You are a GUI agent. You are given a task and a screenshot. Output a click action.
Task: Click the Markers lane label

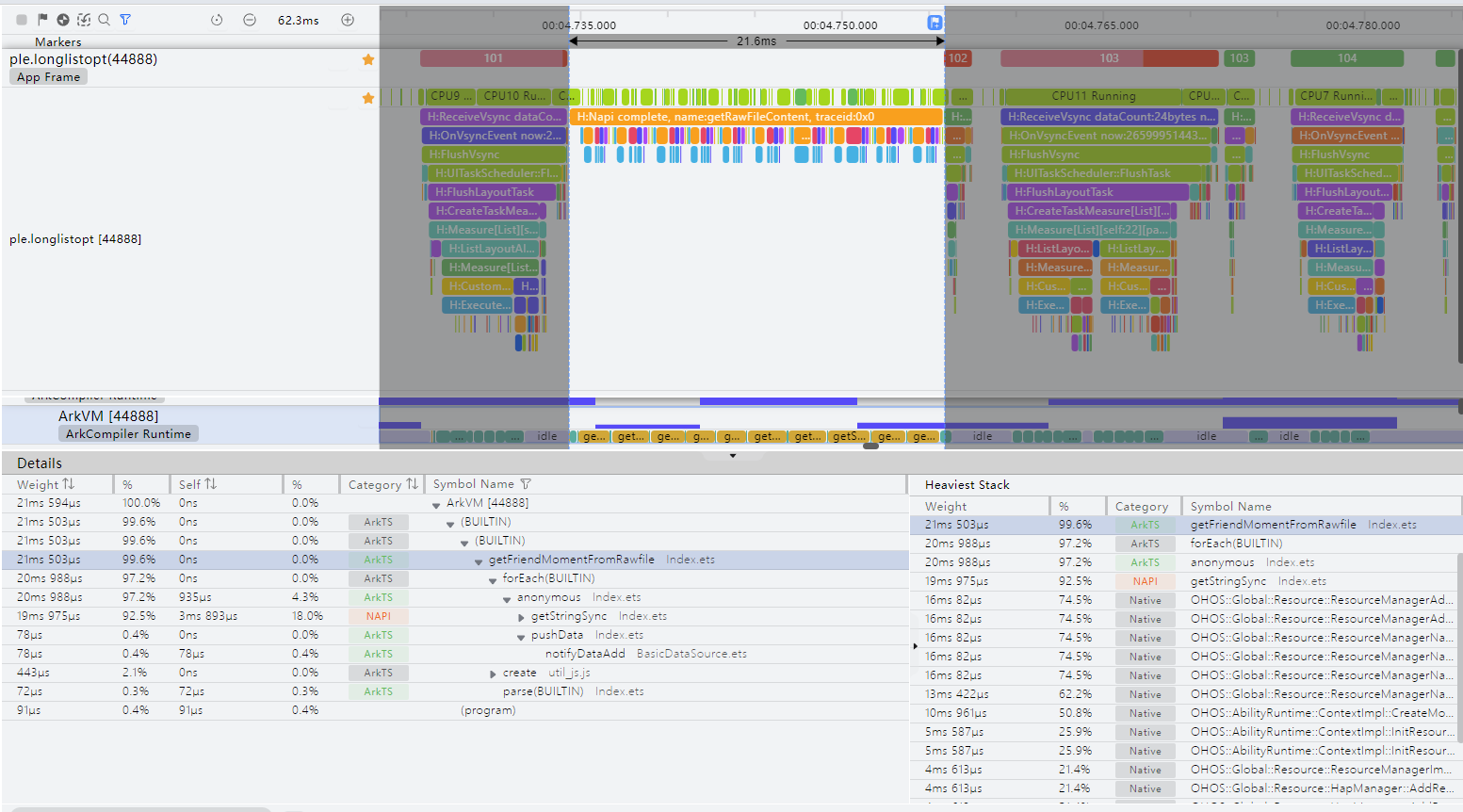pos(58,42)
